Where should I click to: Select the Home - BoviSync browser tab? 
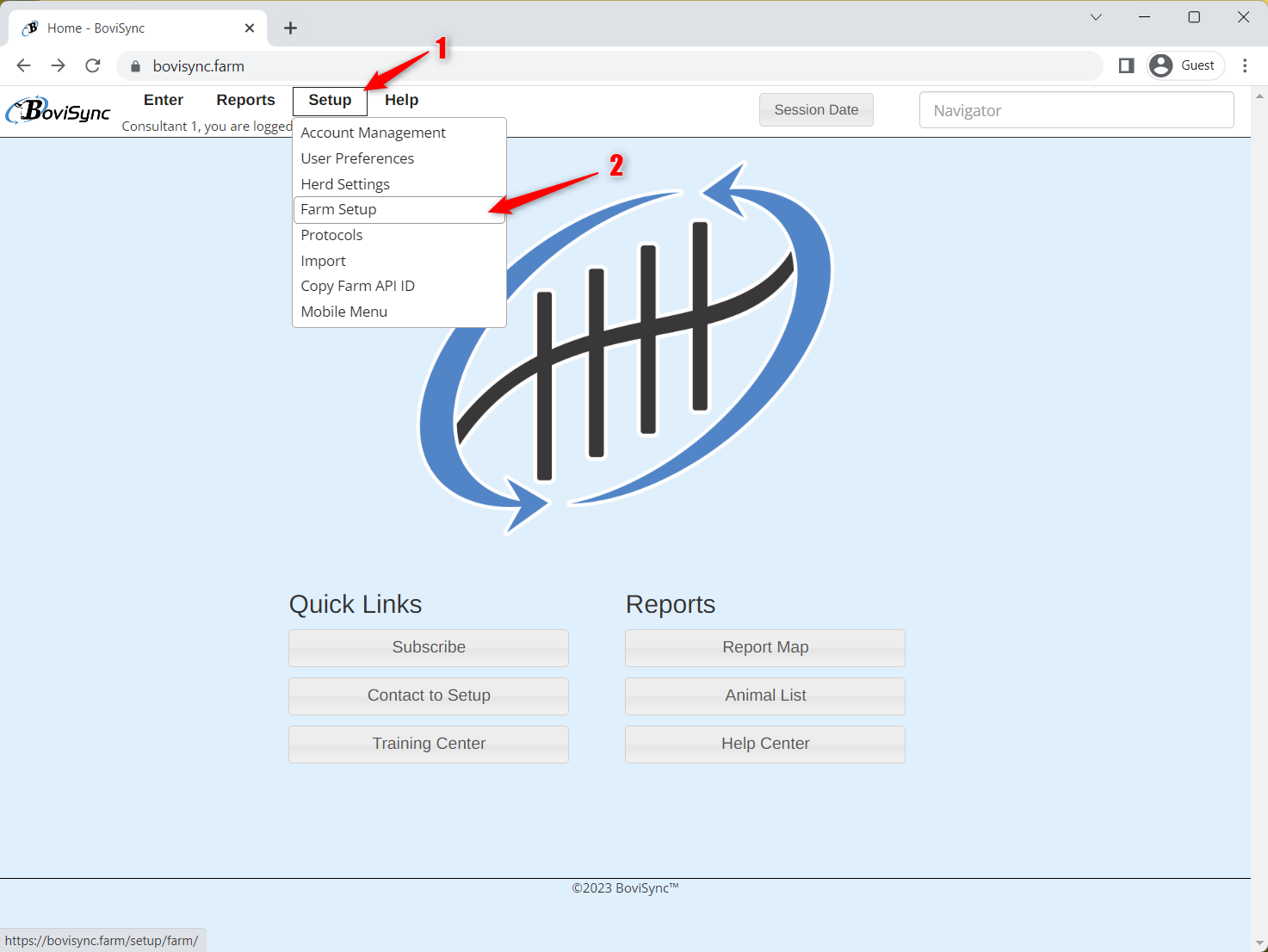point(138,28)
